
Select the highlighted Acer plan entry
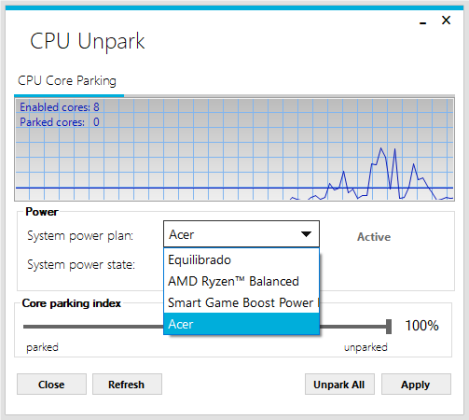(x=241, y=324)
